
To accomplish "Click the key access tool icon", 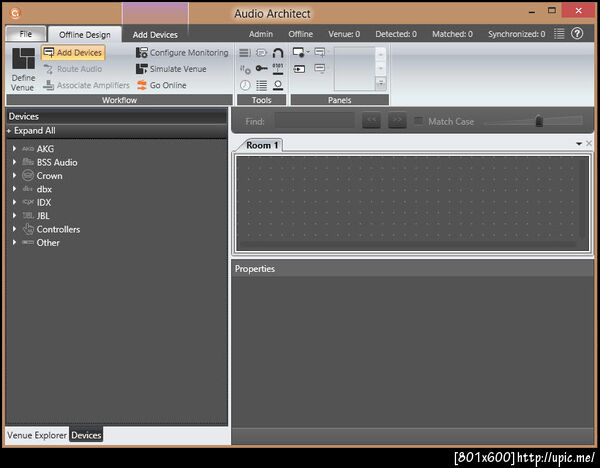I will point(261,68).
